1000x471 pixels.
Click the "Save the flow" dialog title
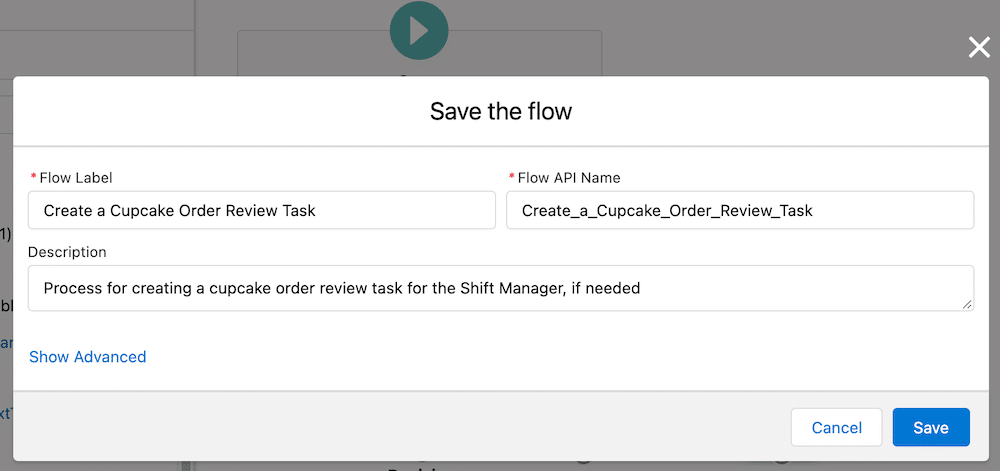pyautogui.click(x=501, y=111)
